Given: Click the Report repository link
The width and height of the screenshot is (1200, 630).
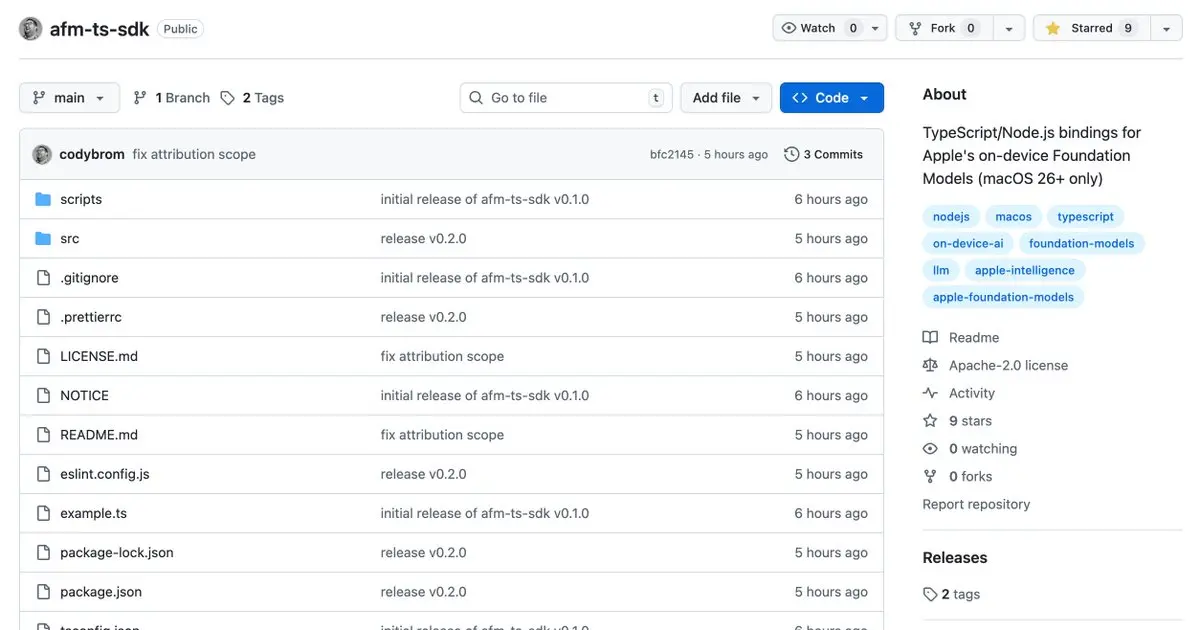Looking at the screenshot, I should (976, 504).
